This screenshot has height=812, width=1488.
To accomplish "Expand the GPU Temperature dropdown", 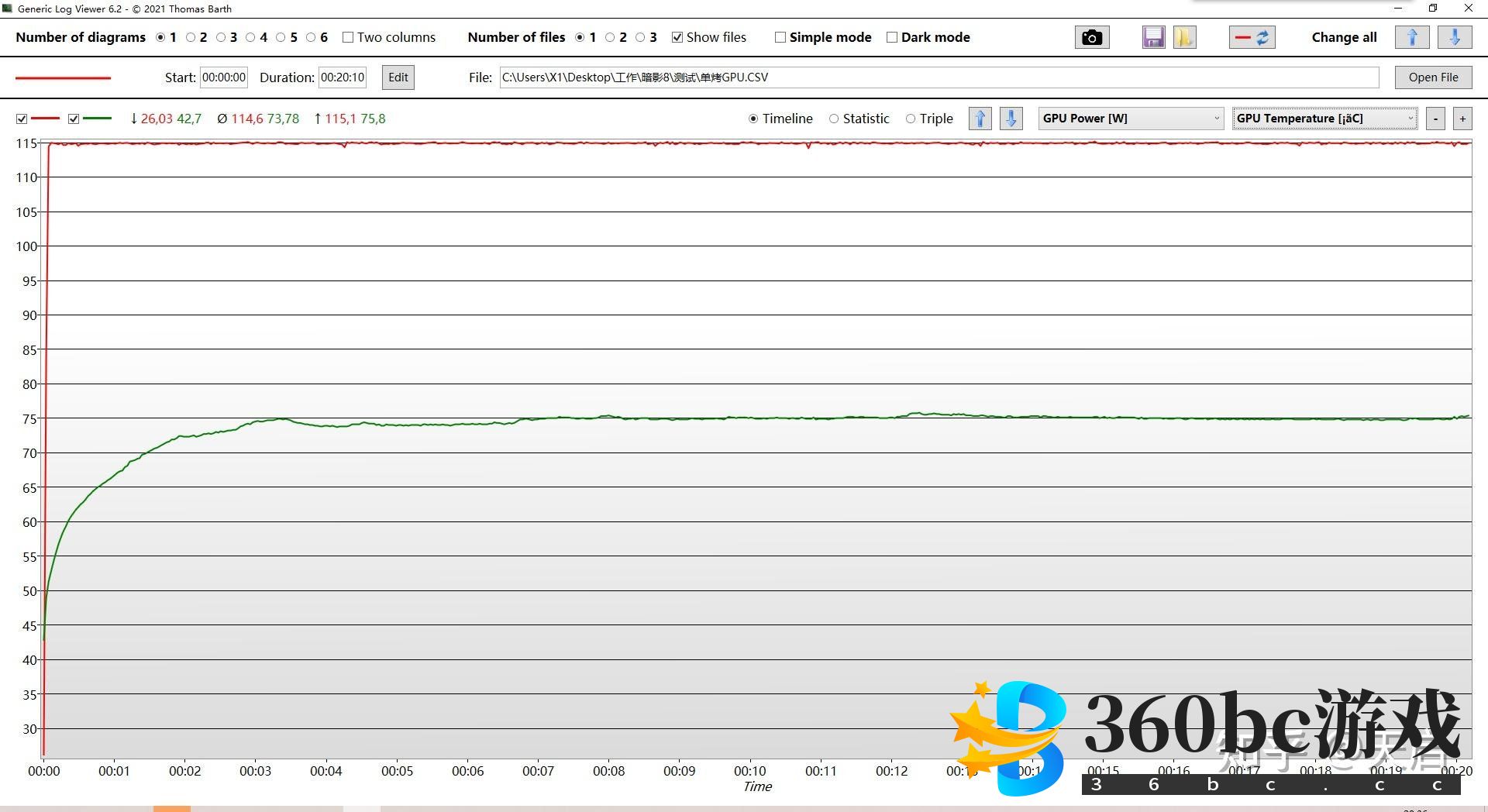I will [x=1324, y=119].
